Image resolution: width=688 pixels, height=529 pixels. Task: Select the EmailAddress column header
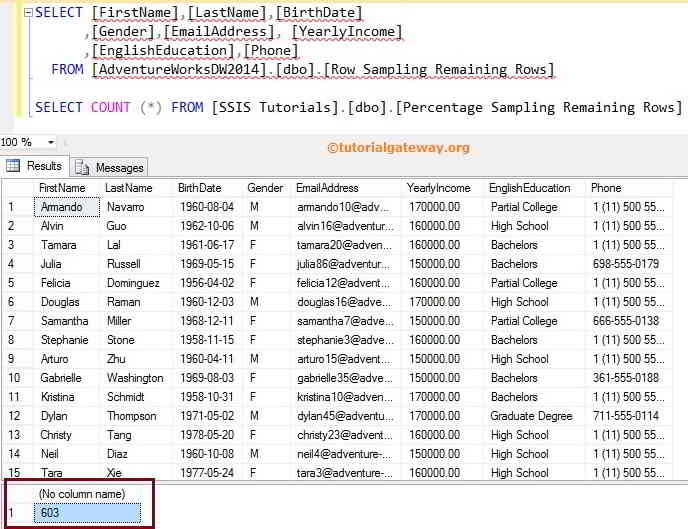coord(347,188)
